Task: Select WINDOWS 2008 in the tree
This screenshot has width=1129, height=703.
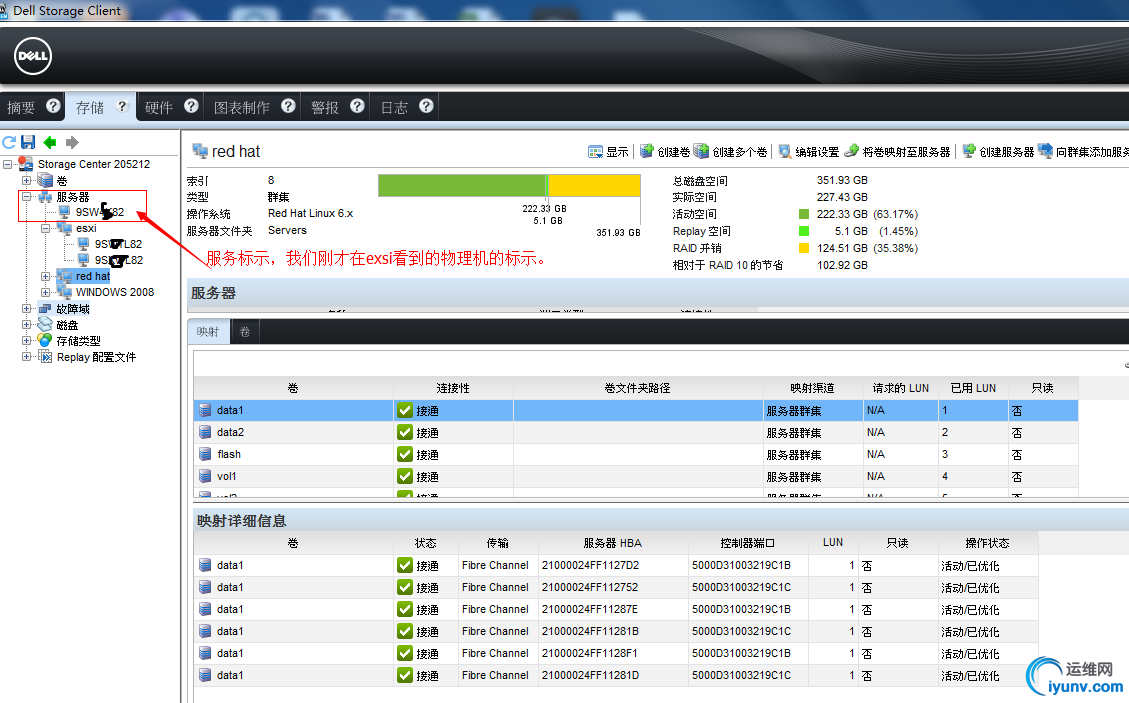Action: [x=114, y=292]
